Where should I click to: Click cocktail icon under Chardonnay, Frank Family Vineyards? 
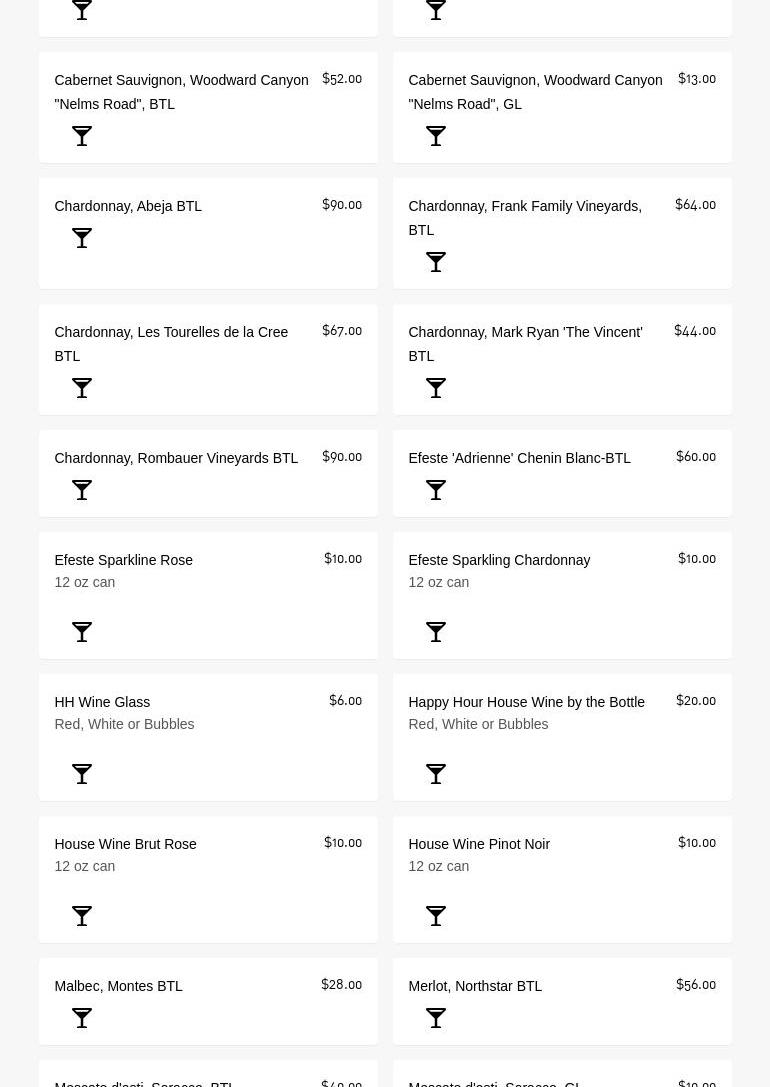coord(436,262)
